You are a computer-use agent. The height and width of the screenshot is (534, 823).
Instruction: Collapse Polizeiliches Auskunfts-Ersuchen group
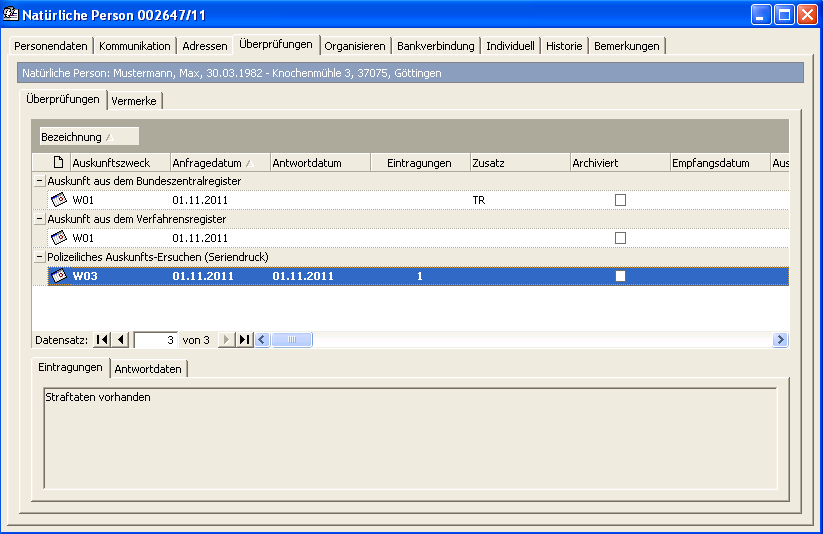[39, 257]
